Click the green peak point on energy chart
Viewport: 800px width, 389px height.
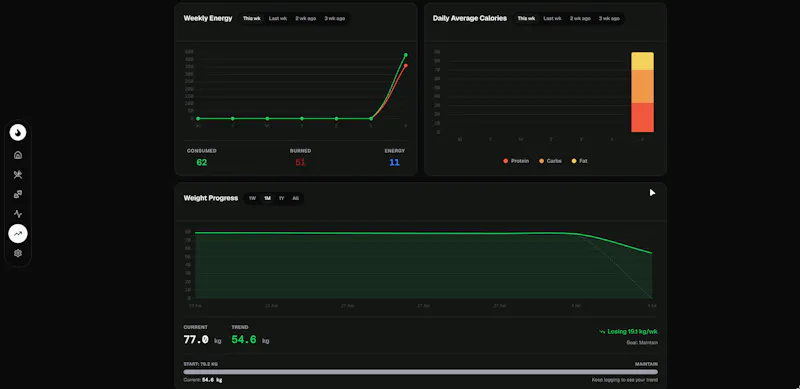click(x=406, y=55)
